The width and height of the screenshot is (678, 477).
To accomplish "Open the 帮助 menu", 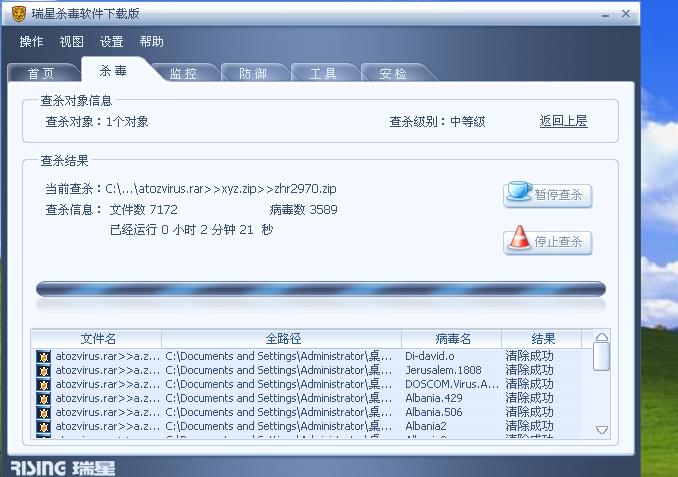I will pyautogui.click(x=151, y=42).
